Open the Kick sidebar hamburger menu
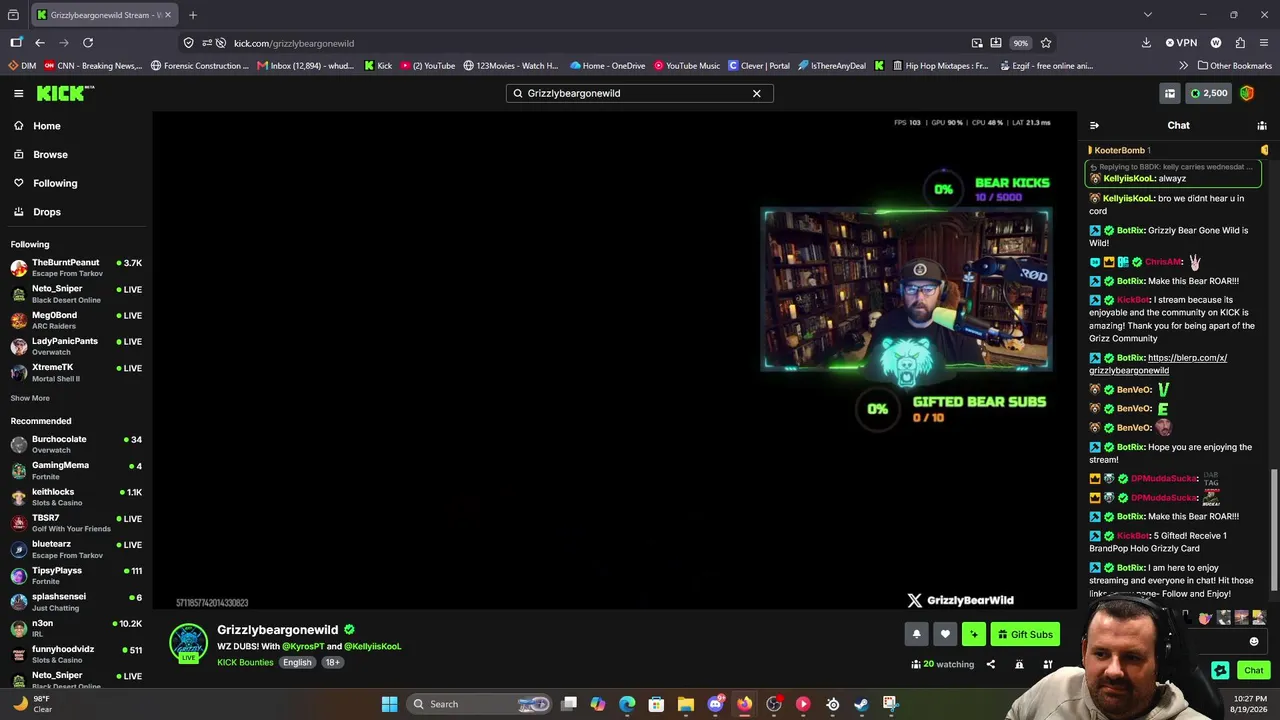1280x720 pixels. [18, 93]
